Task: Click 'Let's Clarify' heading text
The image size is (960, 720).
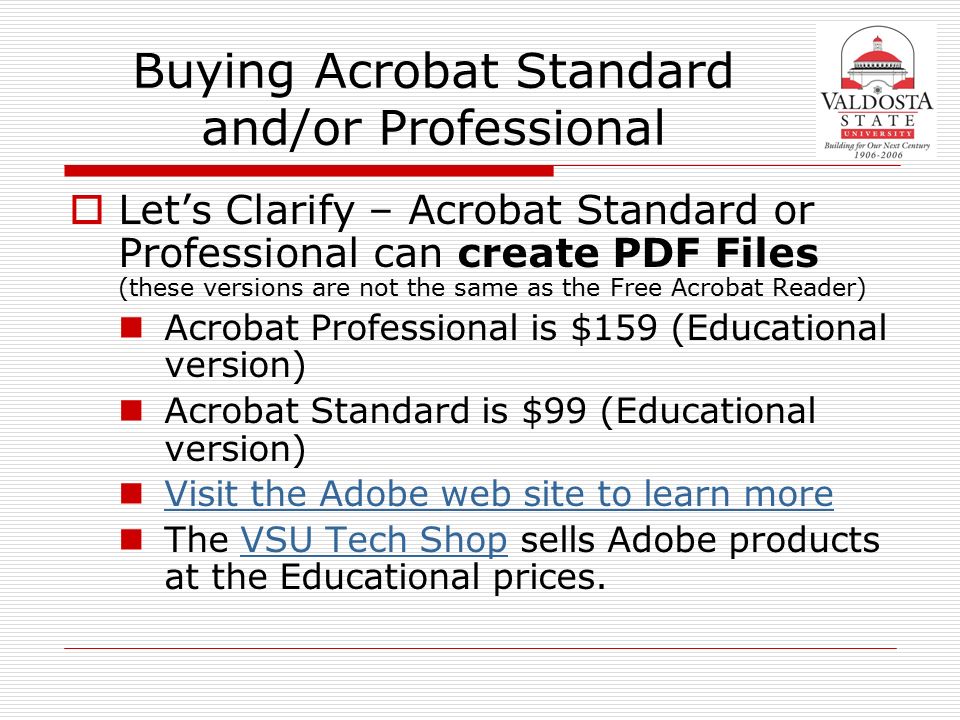Action: click(x=237, y=210)
